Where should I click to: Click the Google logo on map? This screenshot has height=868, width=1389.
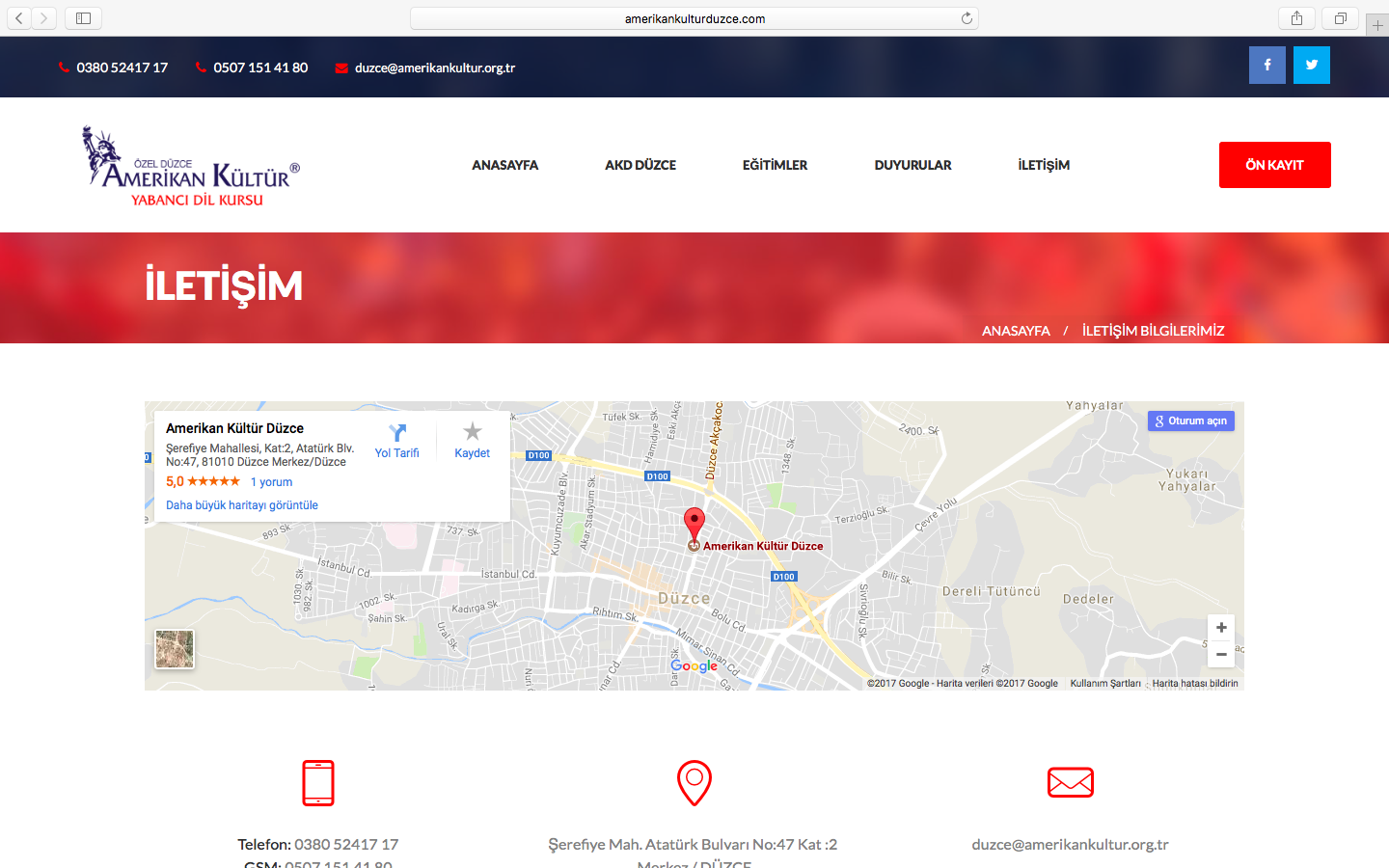tap(694, 665)
